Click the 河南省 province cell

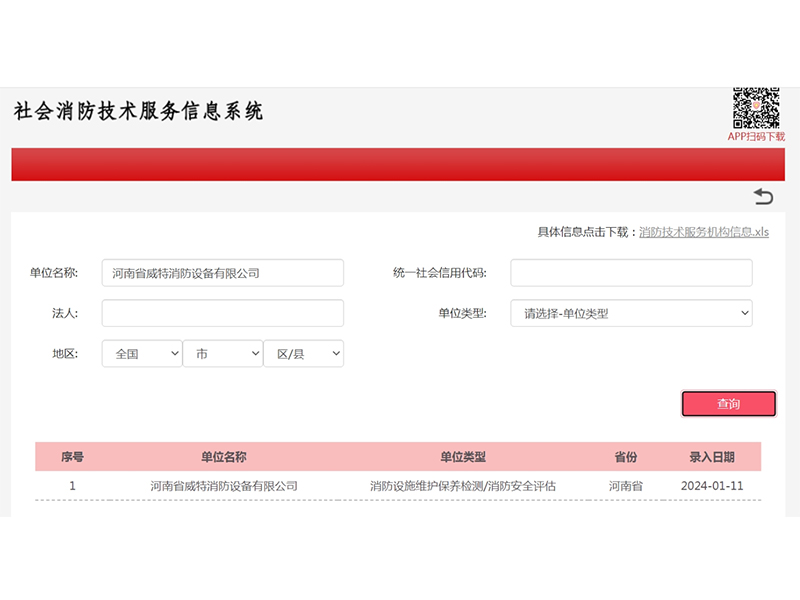(x=626, y=486)
